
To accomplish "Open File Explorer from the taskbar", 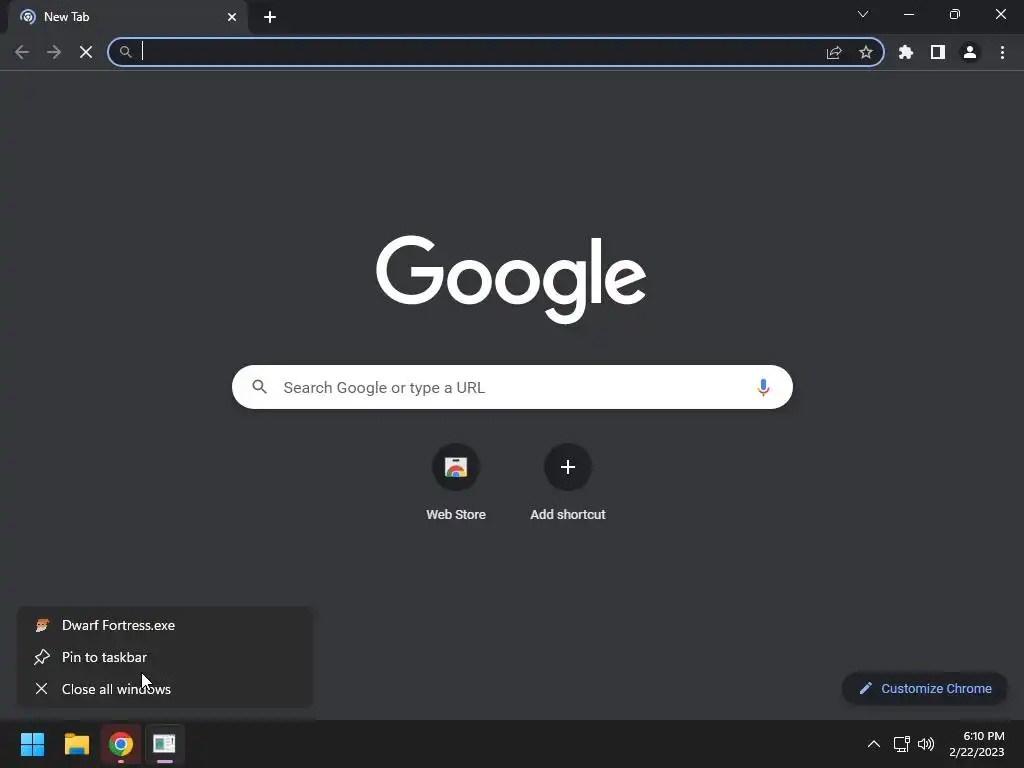I will 76,744.
